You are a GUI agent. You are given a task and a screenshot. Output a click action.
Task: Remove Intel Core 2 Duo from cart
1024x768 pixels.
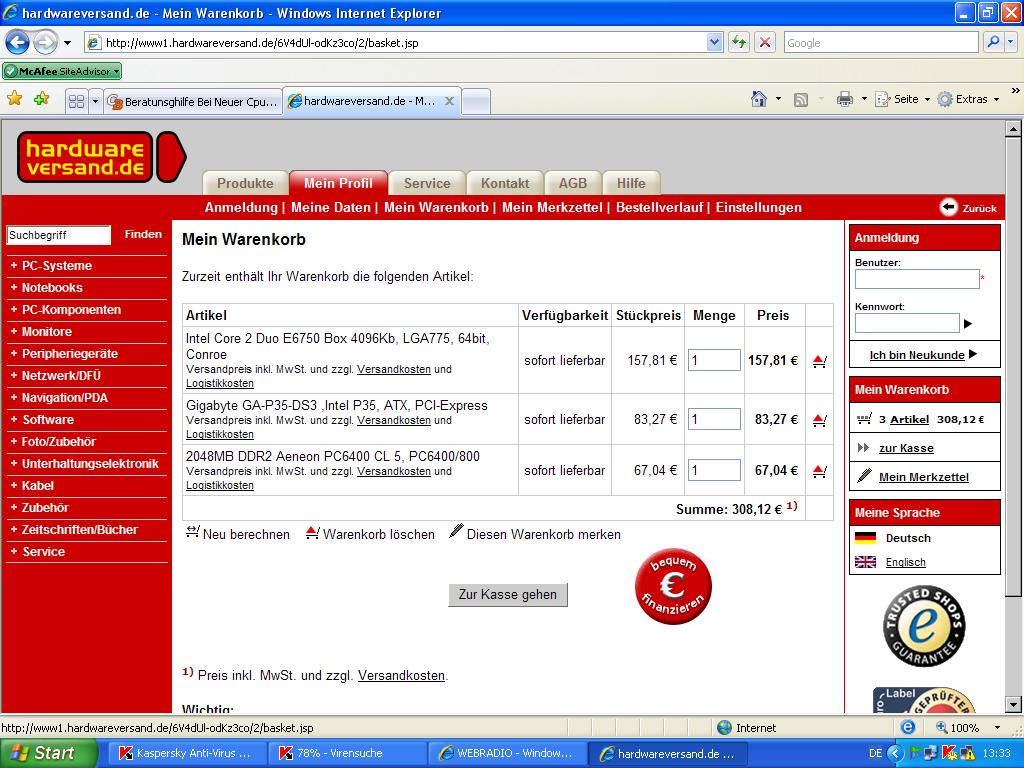click(x=820, y=360)
